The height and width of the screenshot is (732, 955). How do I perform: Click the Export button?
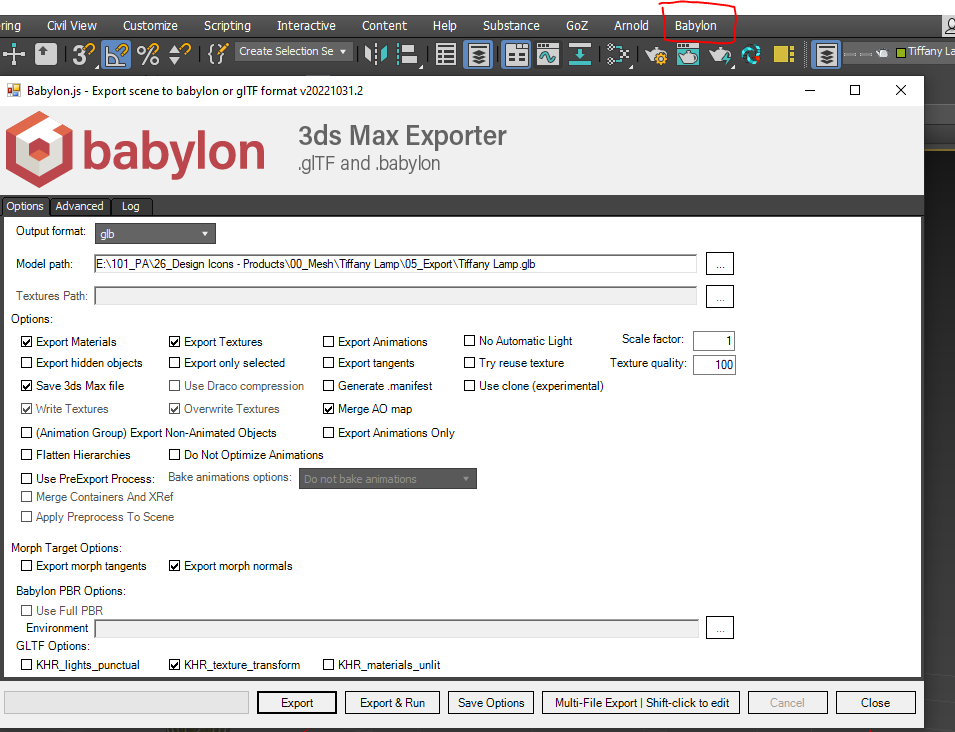[297, 703]
